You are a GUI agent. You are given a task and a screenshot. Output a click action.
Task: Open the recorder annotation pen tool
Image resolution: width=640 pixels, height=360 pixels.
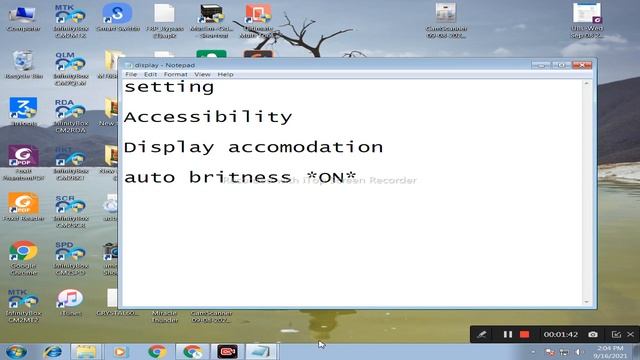(482, 334)
